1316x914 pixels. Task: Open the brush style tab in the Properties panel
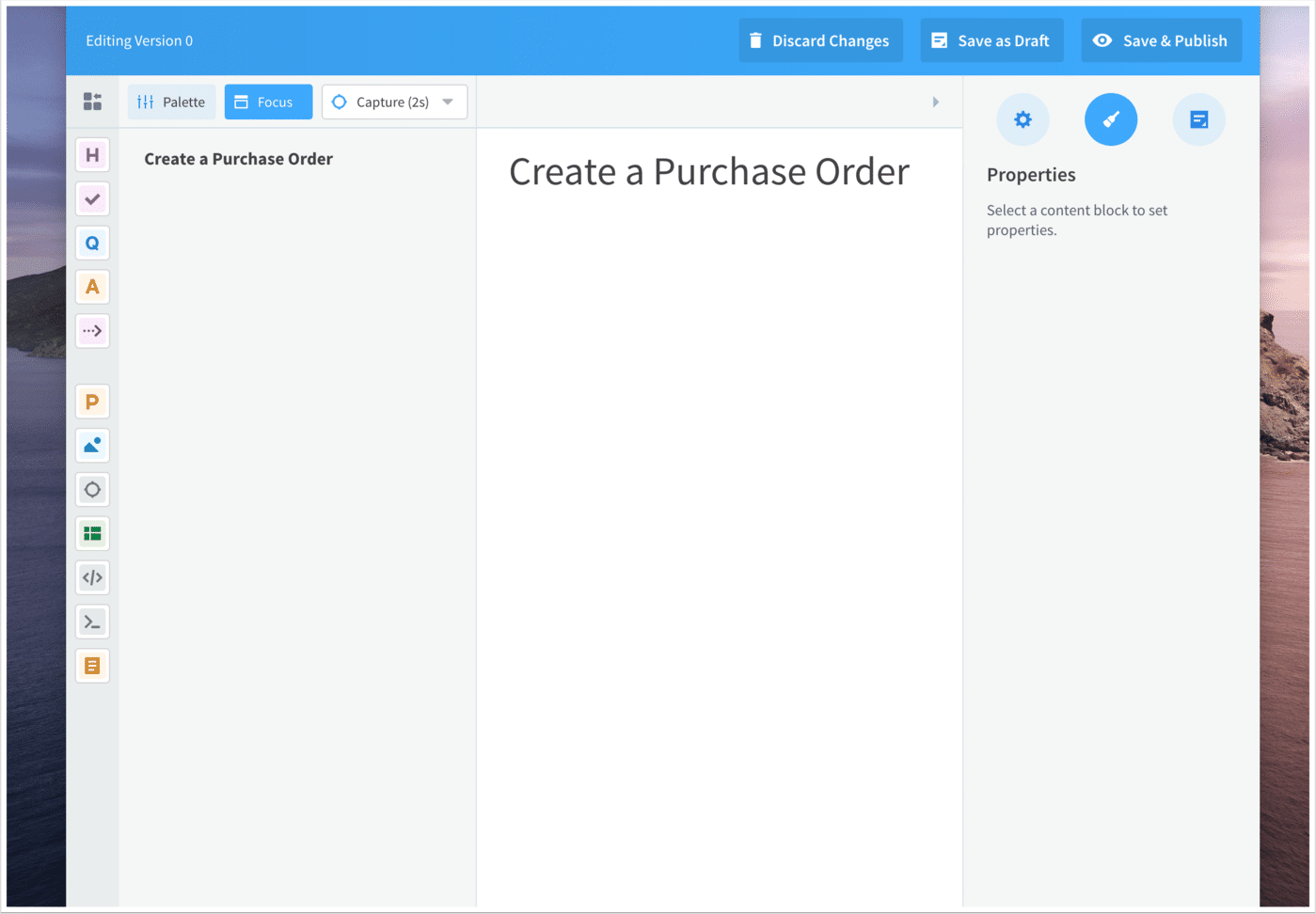[x=1111, y=119]
